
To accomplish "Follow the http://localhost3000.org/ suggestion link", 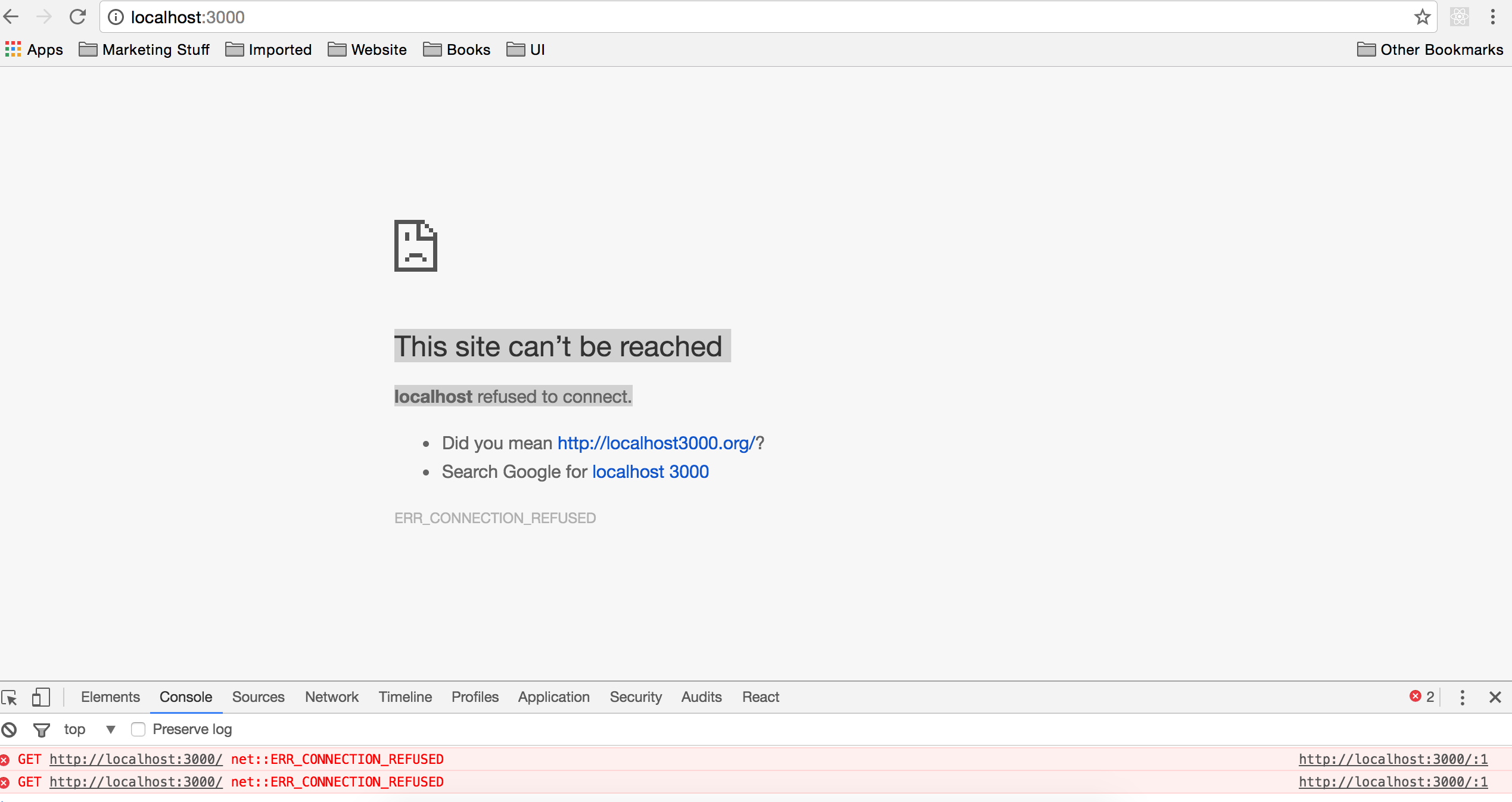I will 656,443.
